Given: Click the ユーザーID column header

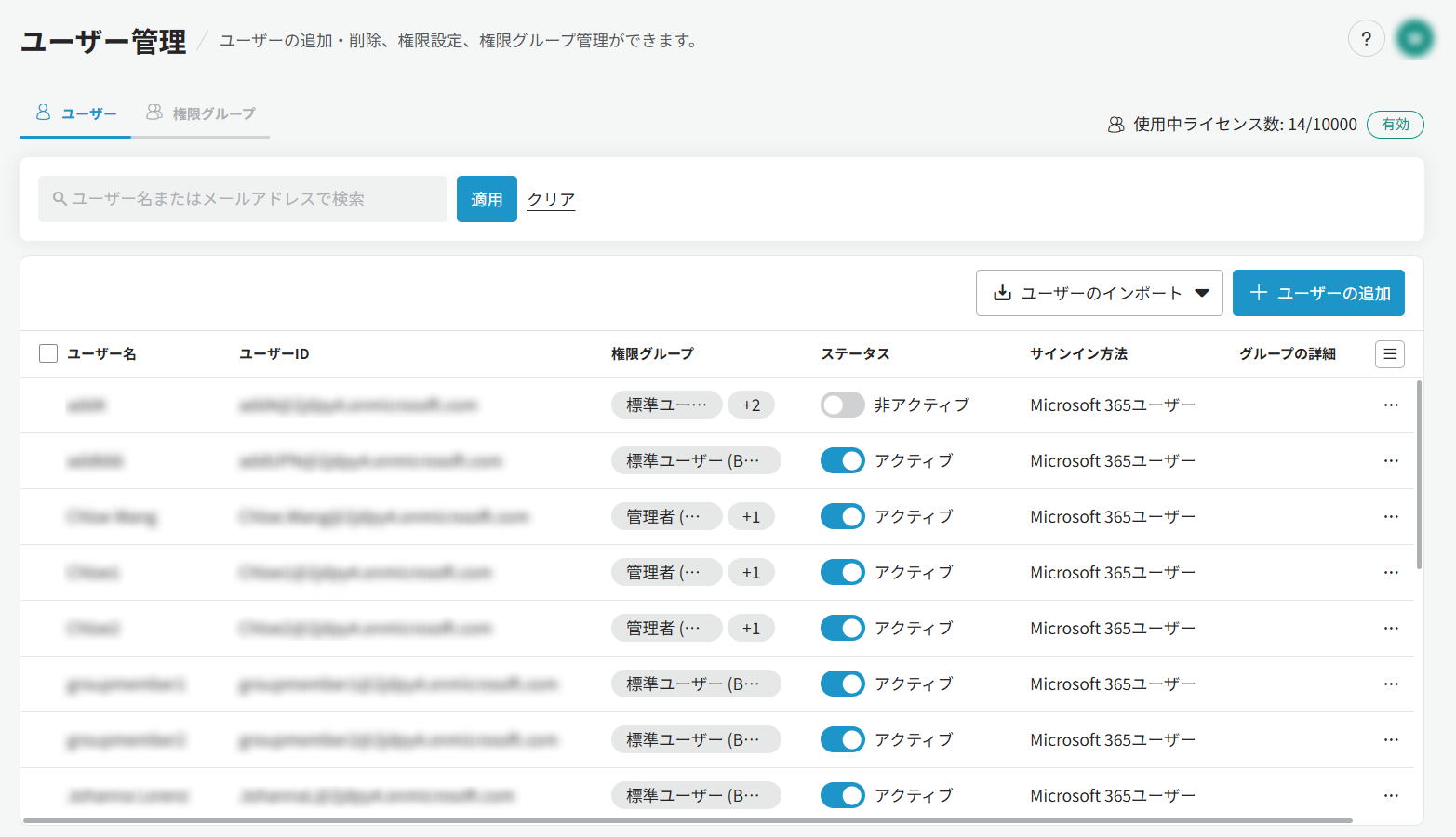Looking at the screenshot, I should pos(274,353).
